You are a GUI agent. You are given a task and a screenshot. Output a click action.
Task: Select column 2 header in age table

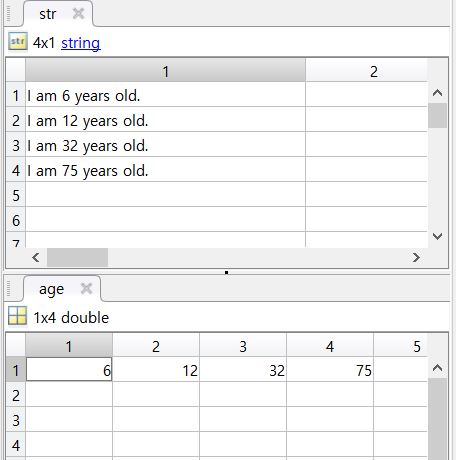pyautogui.click(x=156, y=345)
